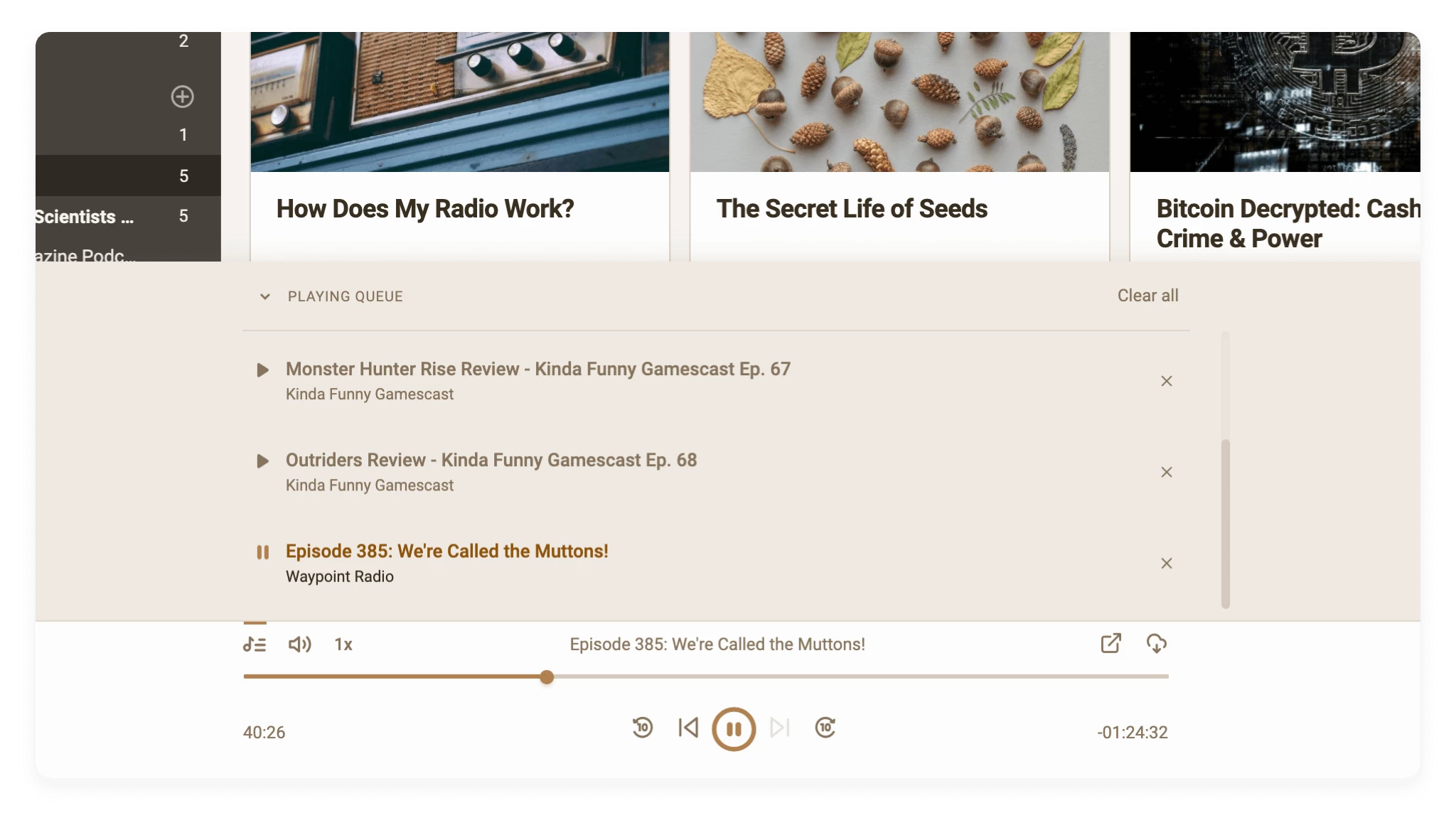This screenshot has height=835, width=1456.
Task: Clear all episodes from the queue
Action: click(x=1147, y=296)
